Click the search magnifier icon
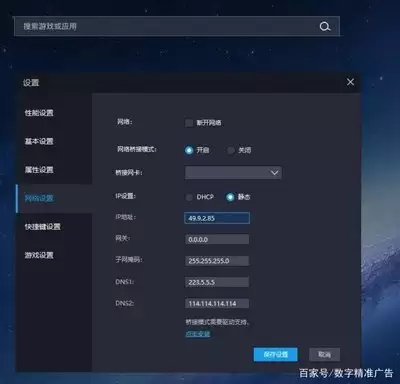The image size is (400, 384). point(325,26)
